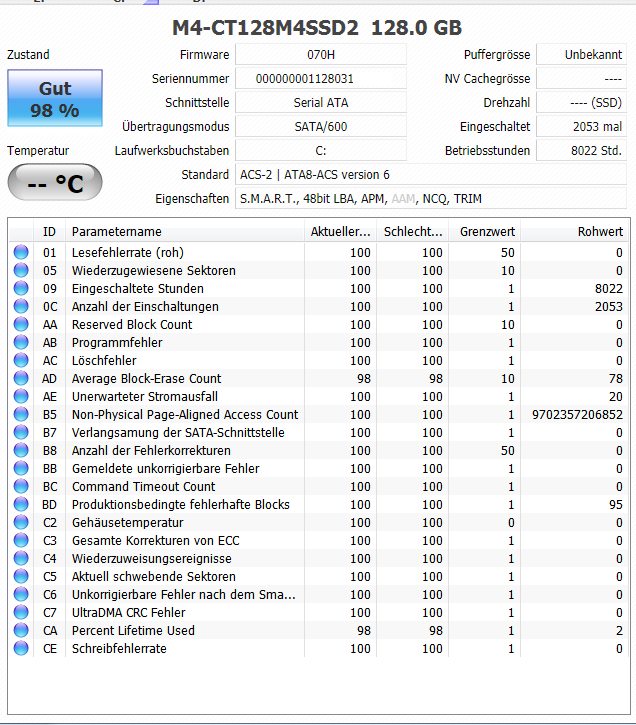This screenshot has height=725, width=636.
Task: Click the UltraDMA CRC Fehler parameter name
Action: click(x=128, y=613)
